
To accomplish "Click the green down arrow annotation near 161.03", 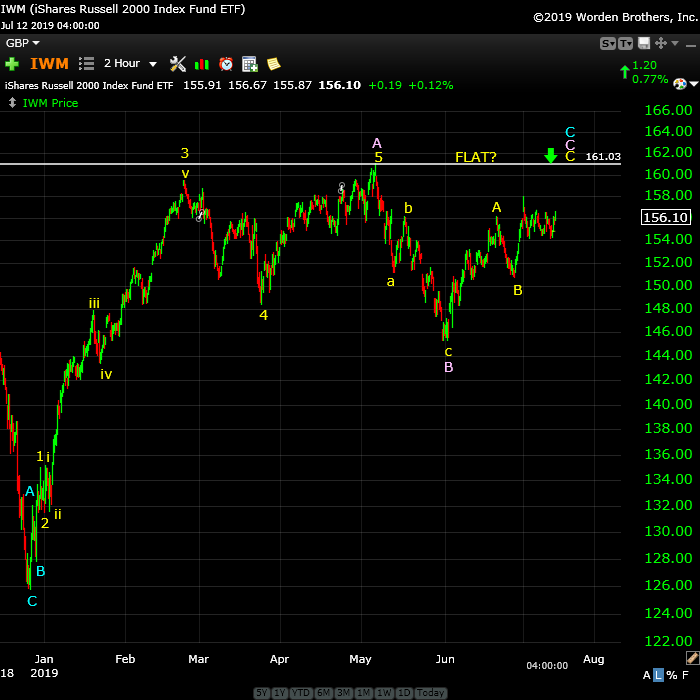I will point(551,156).
